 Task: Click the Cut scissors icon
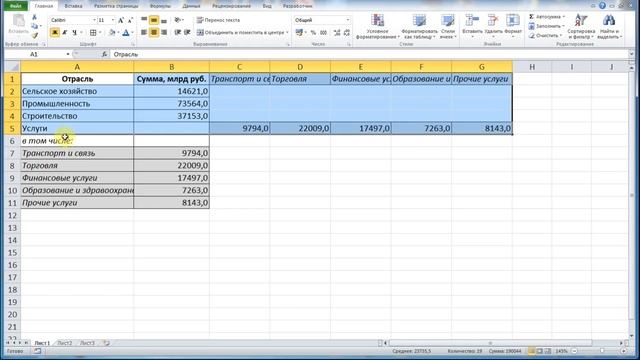pos(34,18)
